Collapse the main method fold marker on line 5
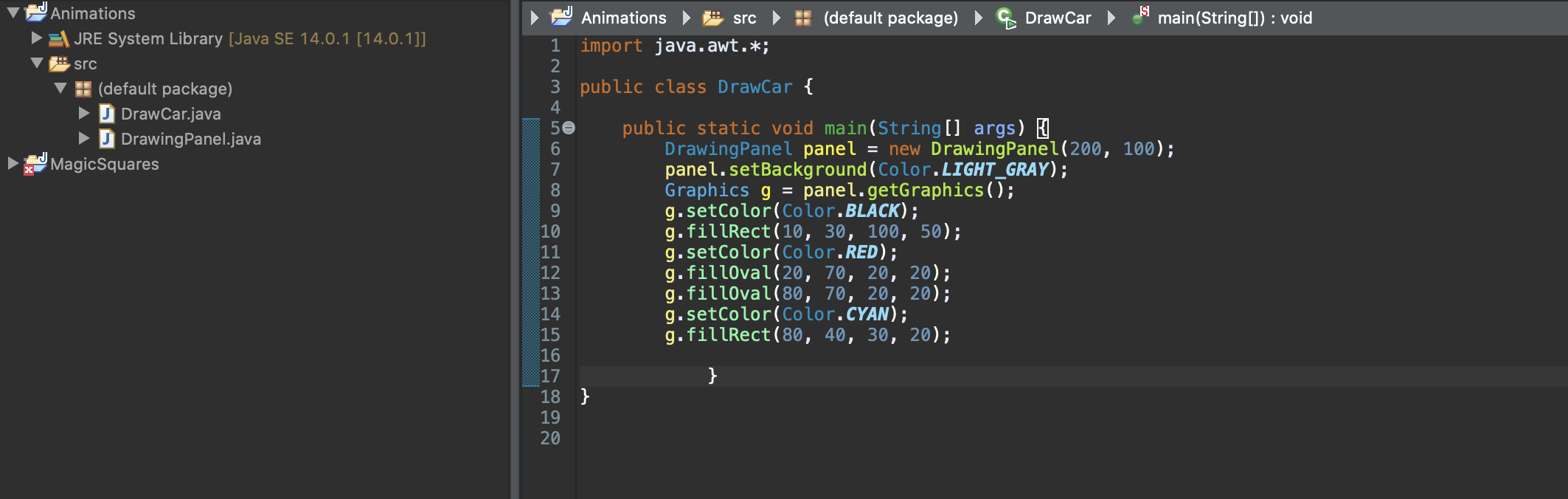 [569, 128]
